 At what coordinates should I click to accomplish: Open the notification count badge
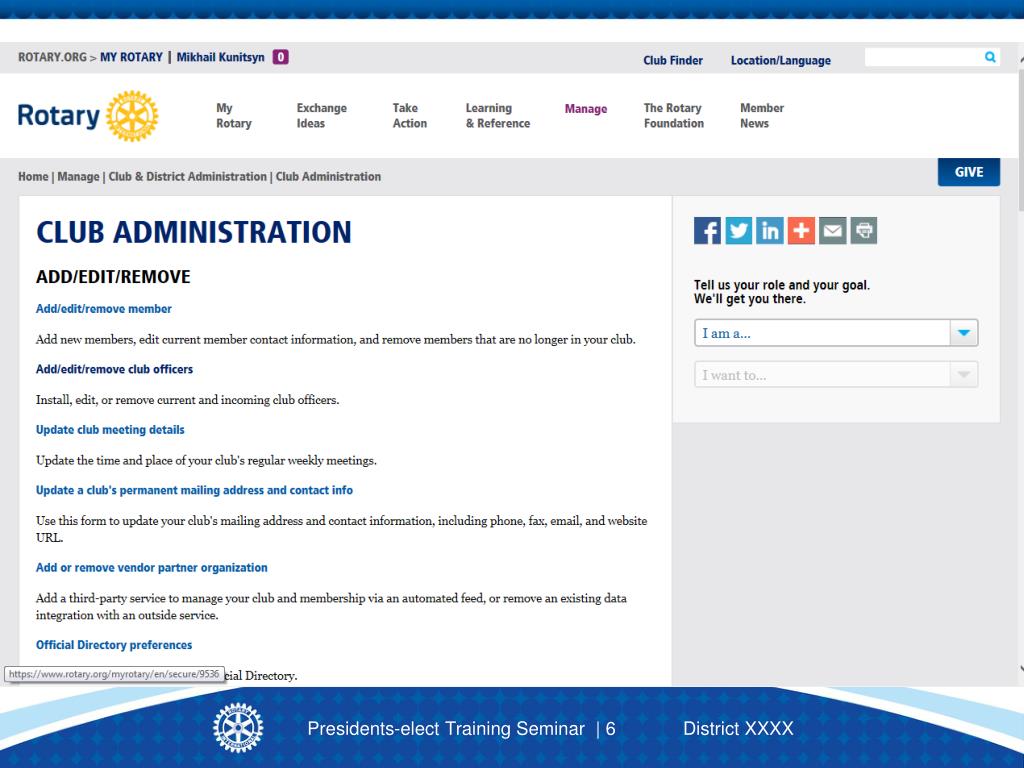point(281,57)
